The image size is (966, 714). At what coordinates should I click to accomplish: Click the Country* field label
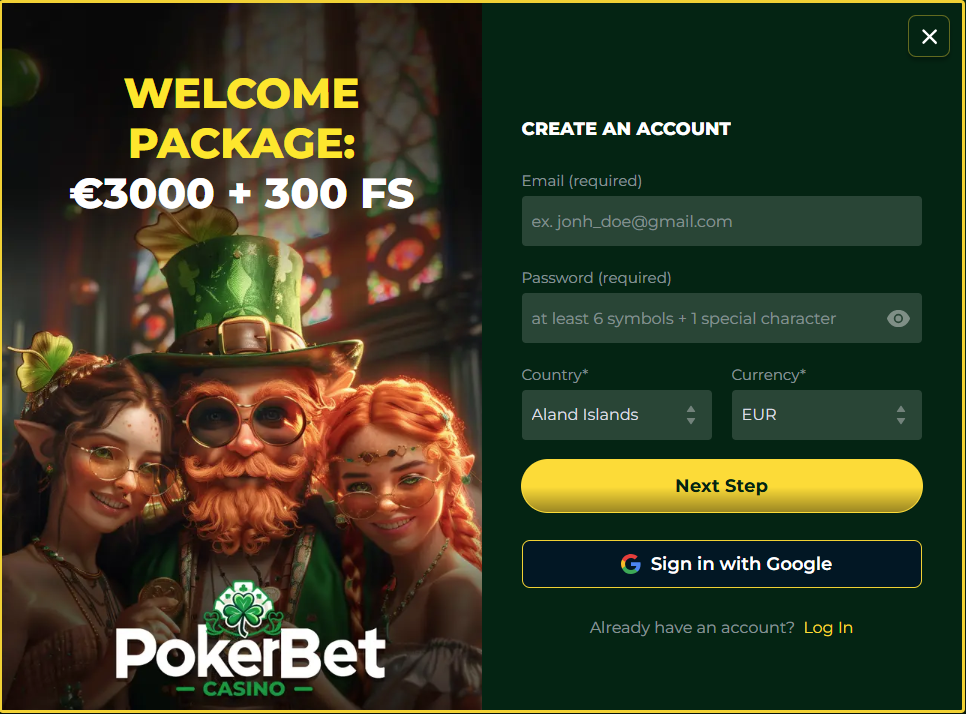point(554,375)
